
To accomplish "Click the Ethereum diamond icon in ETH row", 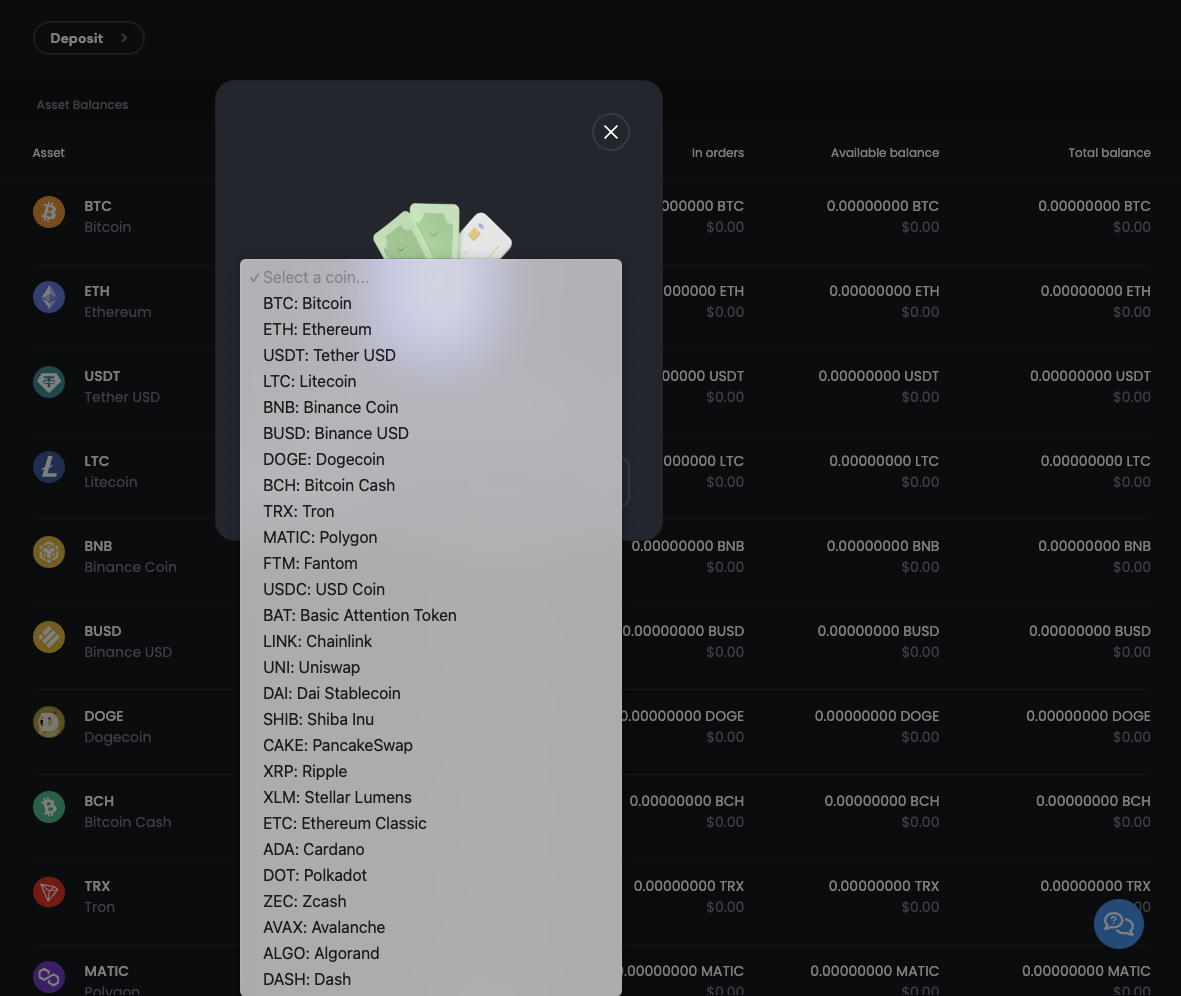I will [49, 297].
